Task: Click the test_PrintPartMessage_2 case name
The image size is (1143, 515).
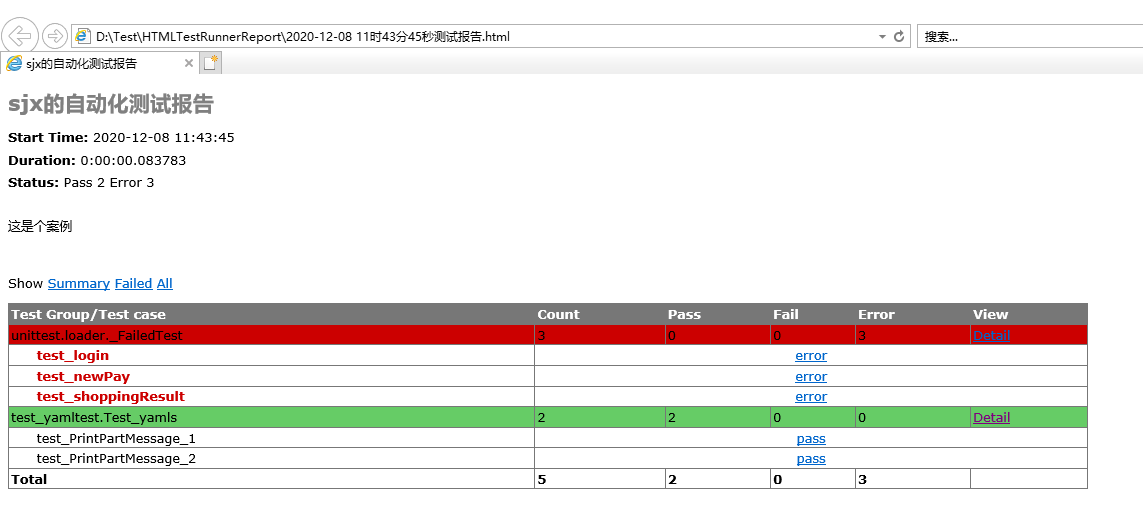Action: (x=116, y=459)
